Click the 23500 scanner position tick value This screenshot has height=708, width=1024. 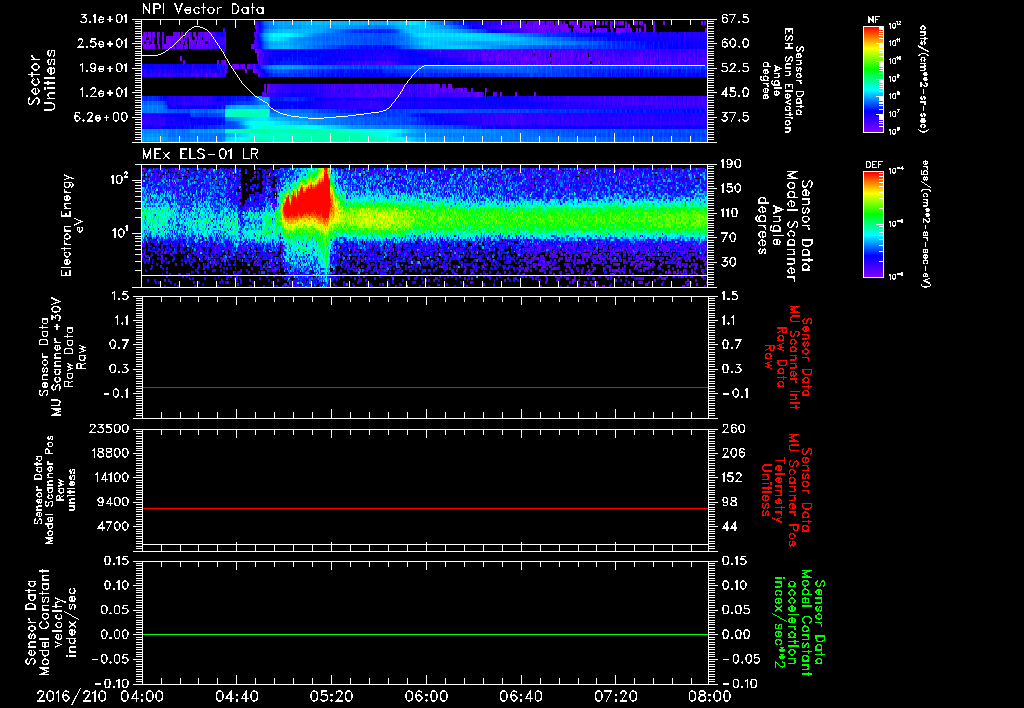[109, 428]
